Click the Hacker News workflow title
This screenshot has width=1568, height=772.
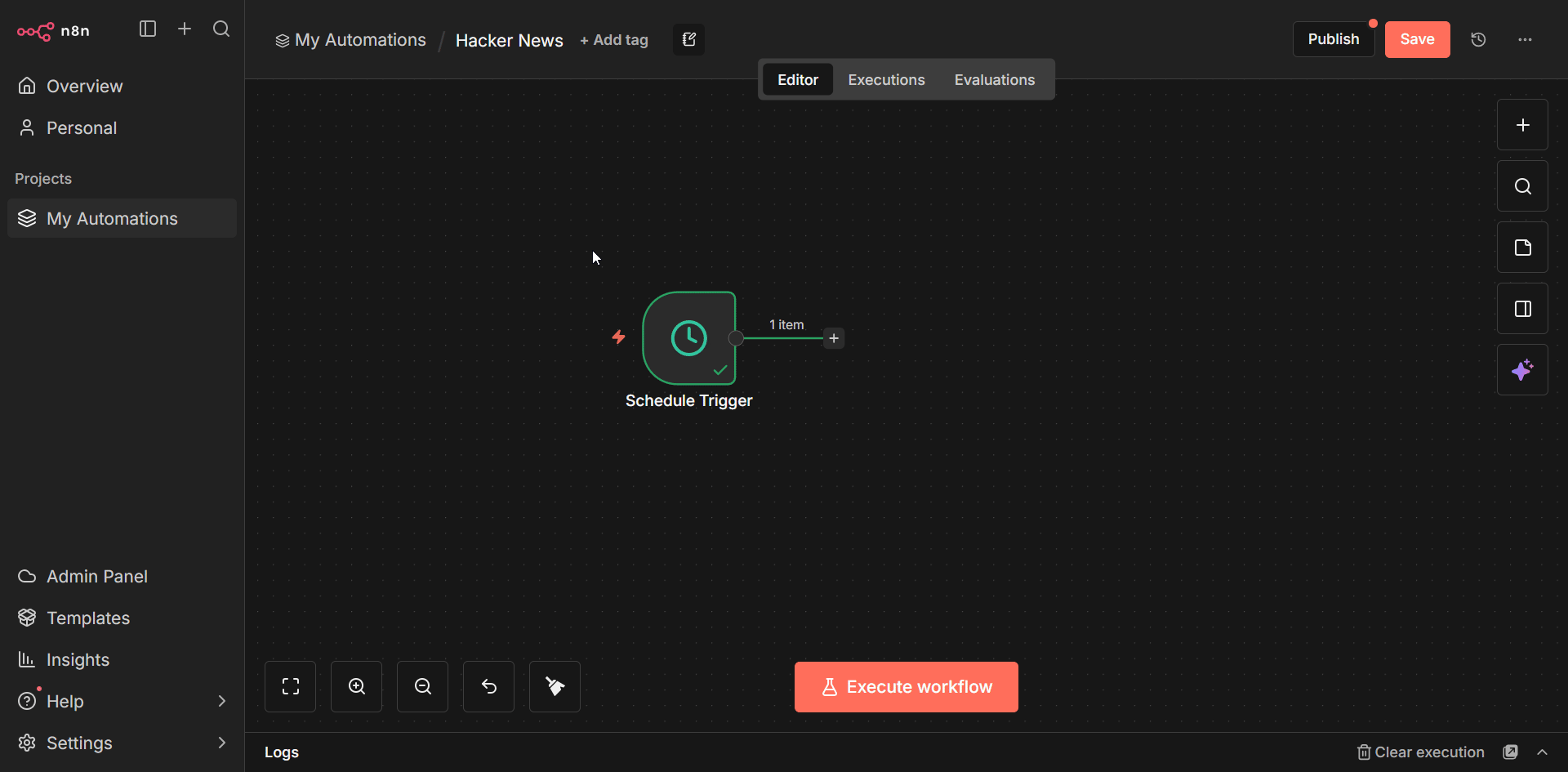(510, 40)
